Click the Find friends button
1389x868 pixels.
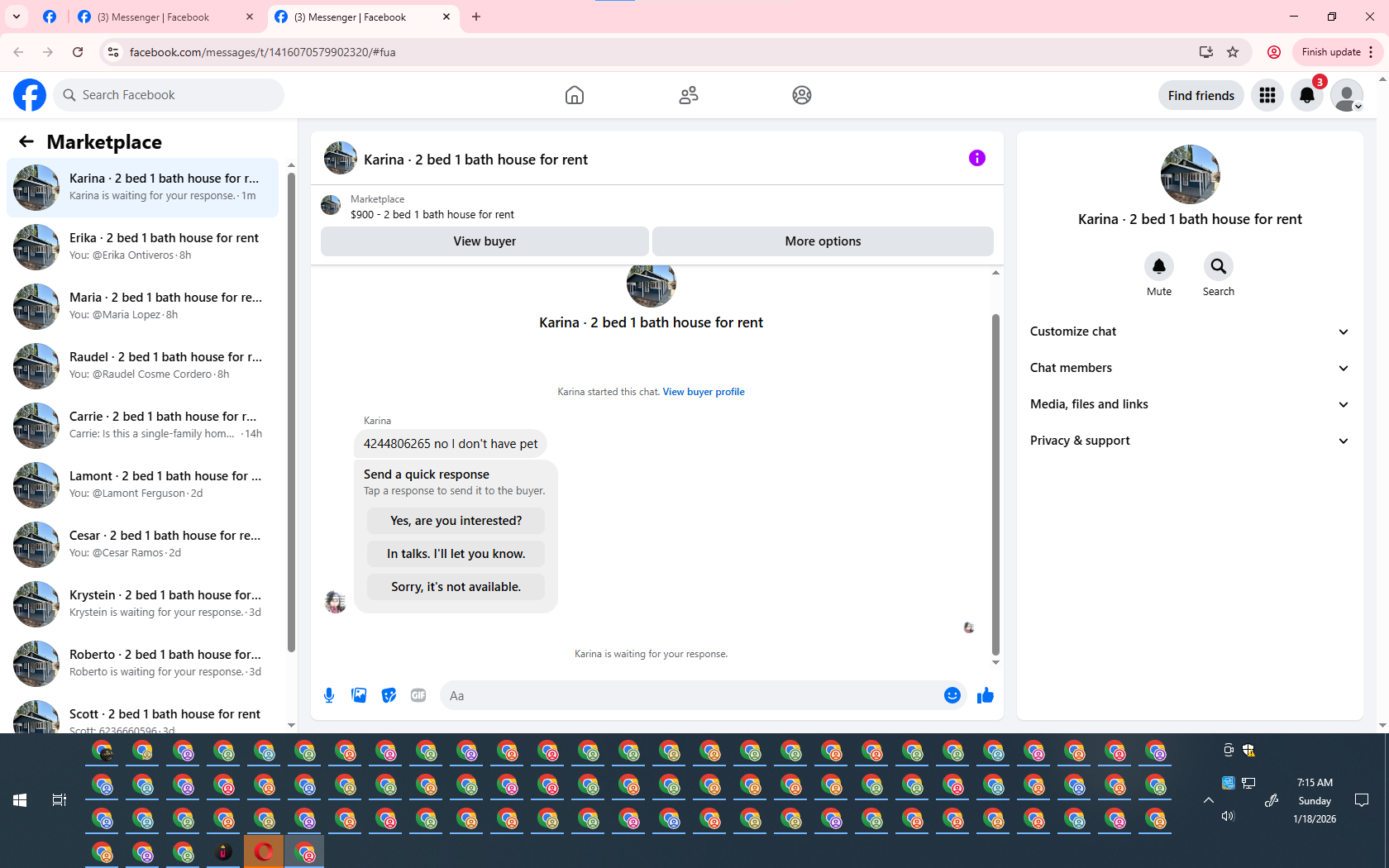click(1200, 95)
